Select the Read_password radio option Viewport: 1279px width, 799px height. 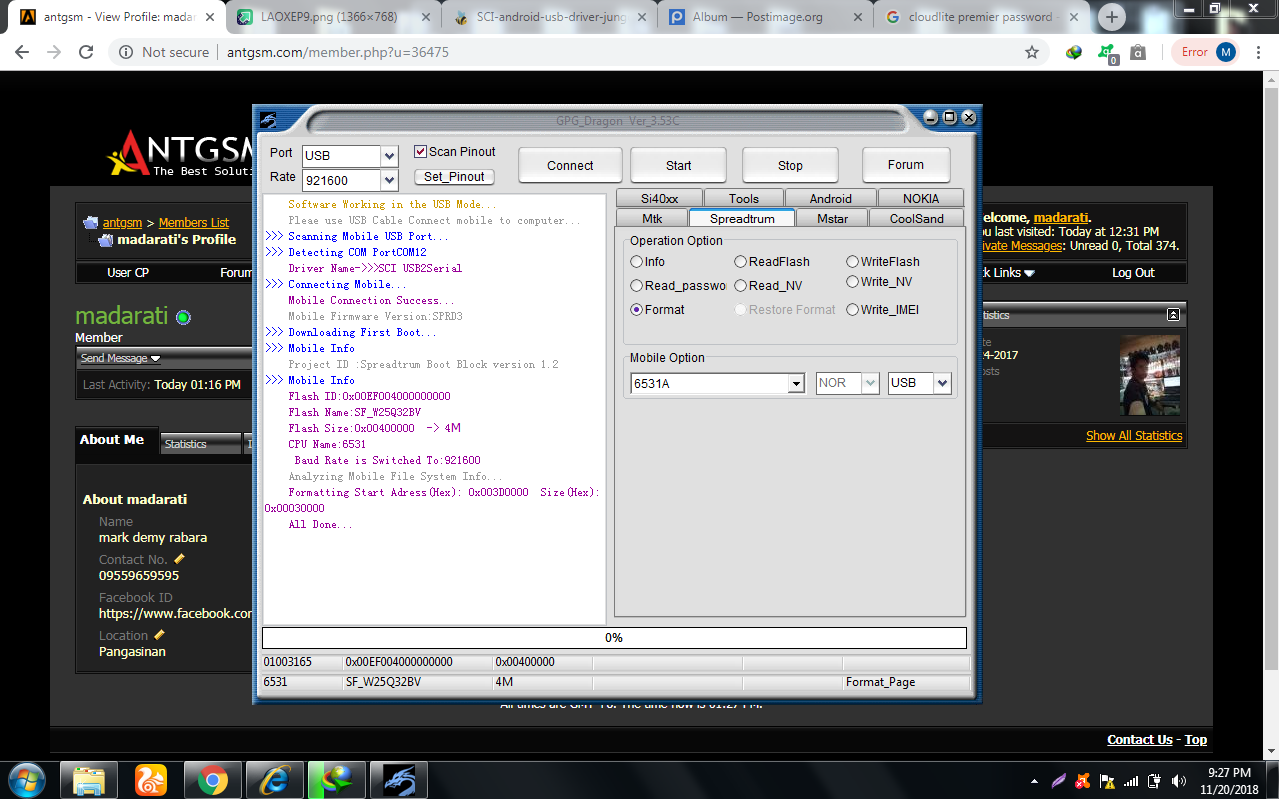pyautogui.click(x=636, y=286)
